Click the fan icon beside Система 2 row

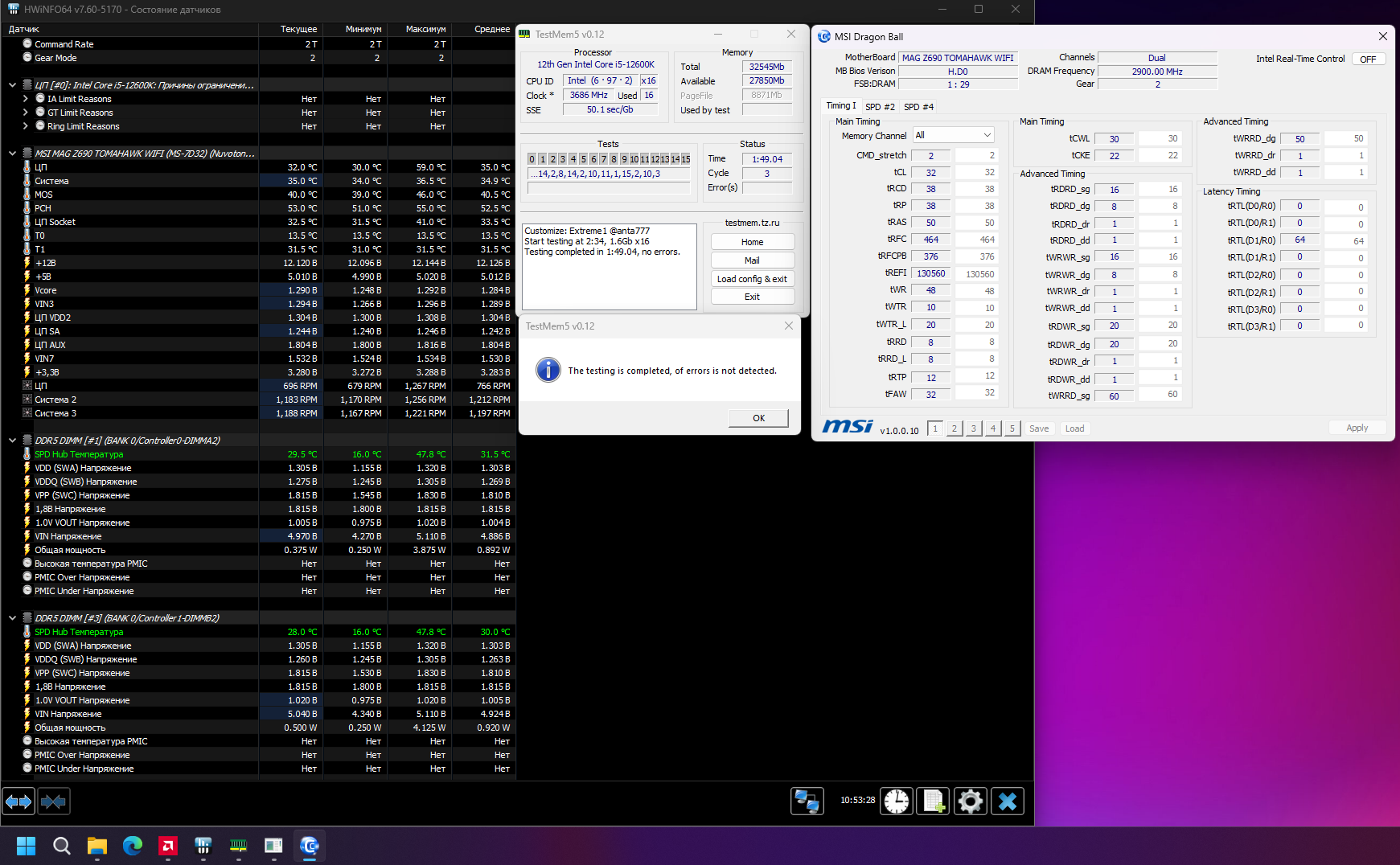click(27, 400)
